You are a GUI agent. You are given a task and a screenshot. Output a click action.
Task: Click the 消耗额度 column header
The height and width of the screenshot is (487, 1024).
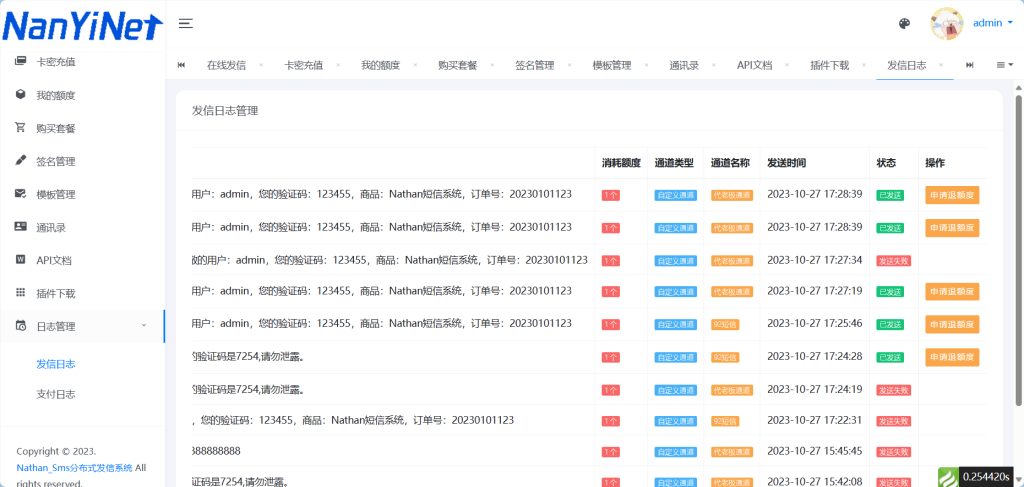coord(621,163)
